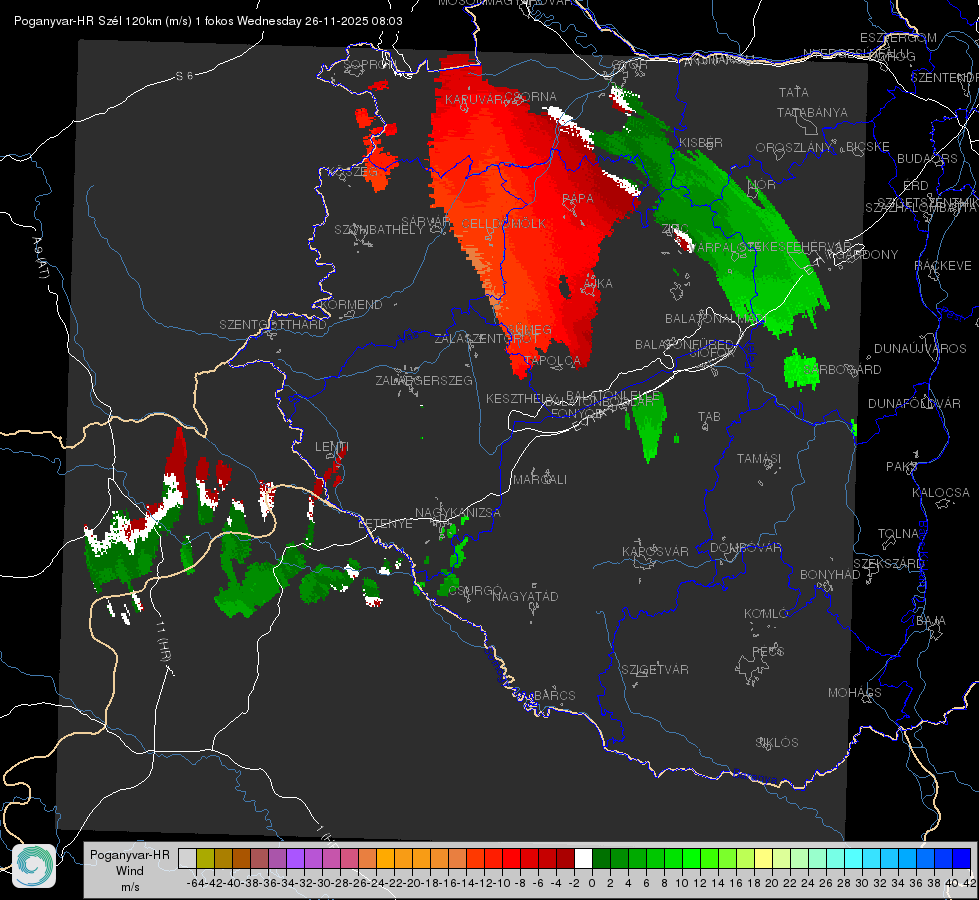The height and width of the screenshot is (900, 979).
Task: Click the TOLNA town label
Action: click(898, 534)
